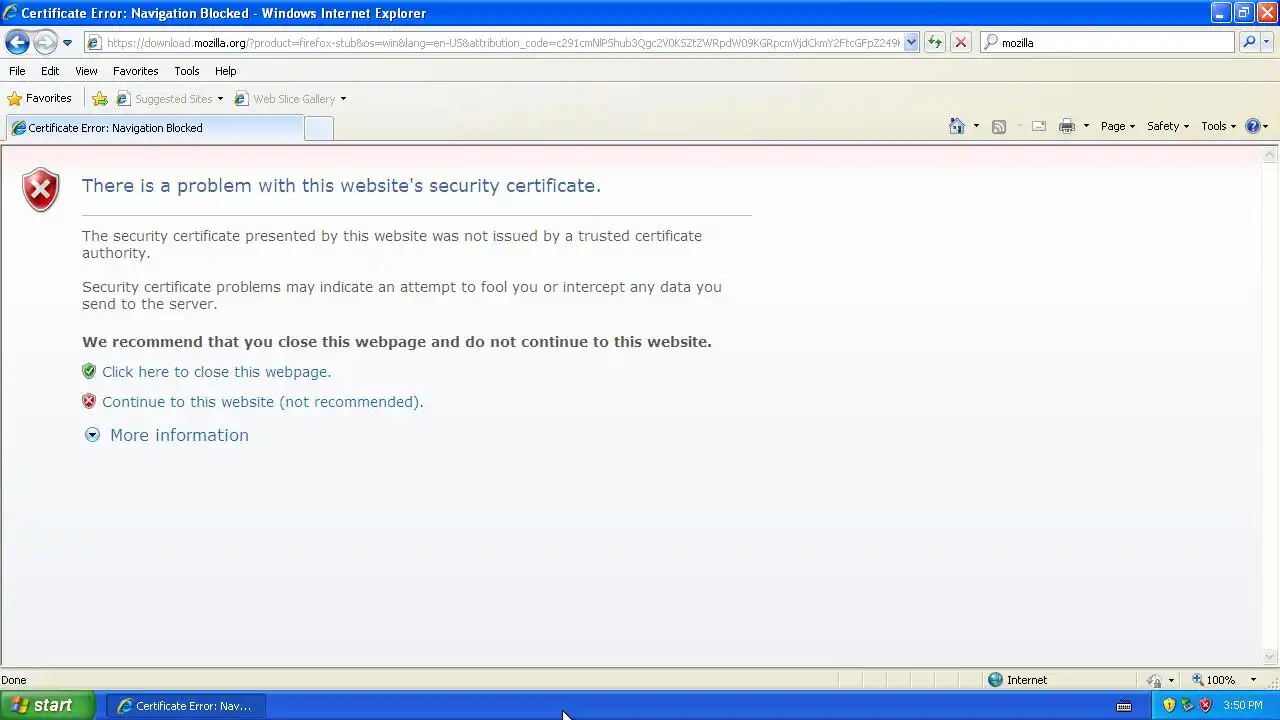Viewport: 1280px width, 720px height.
Task: Click the red shield certificate error icon
Action: coord(41,189)
